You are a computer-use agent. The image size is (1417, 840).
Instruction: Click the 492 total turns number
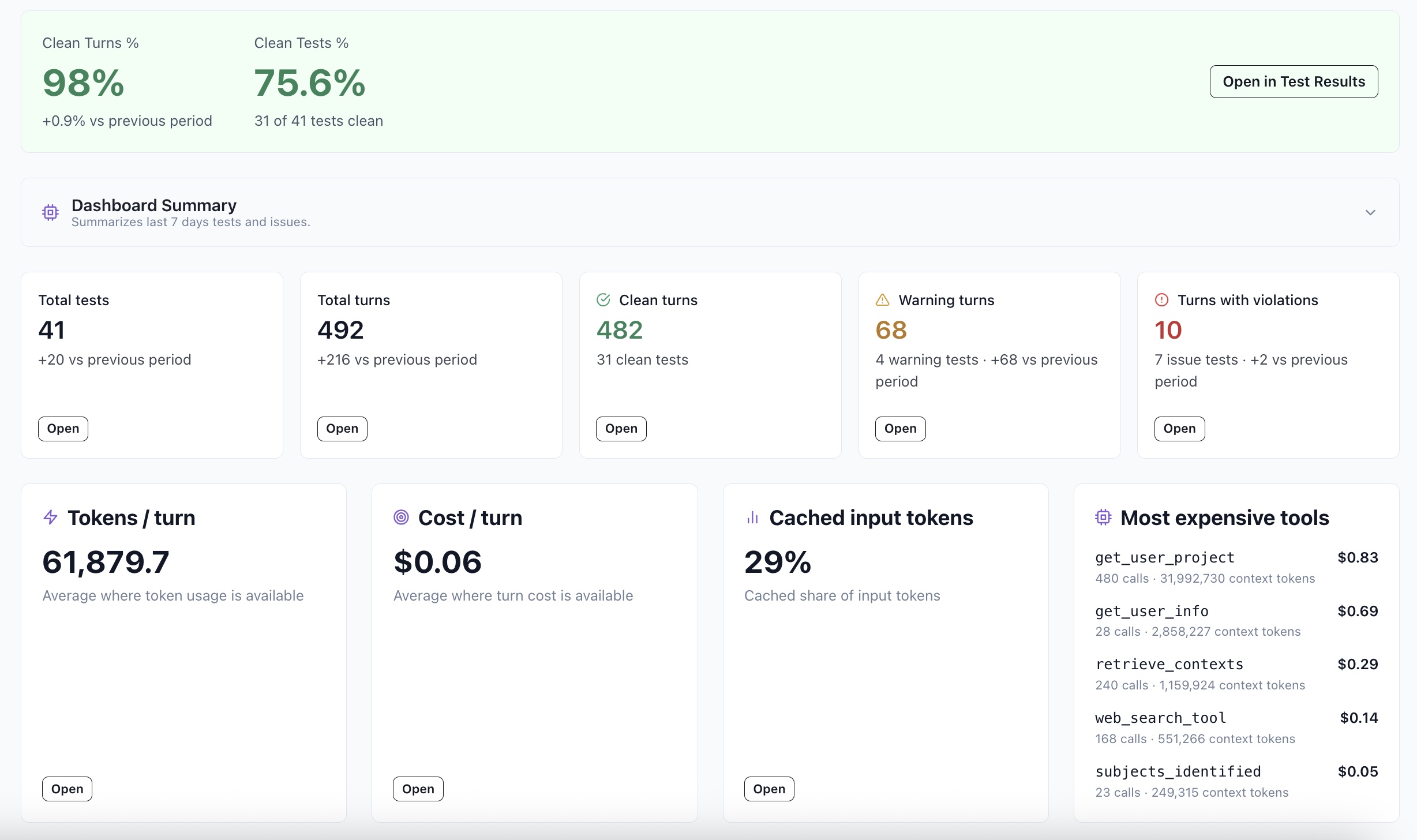pyautogui.click(x=340, y=330)
